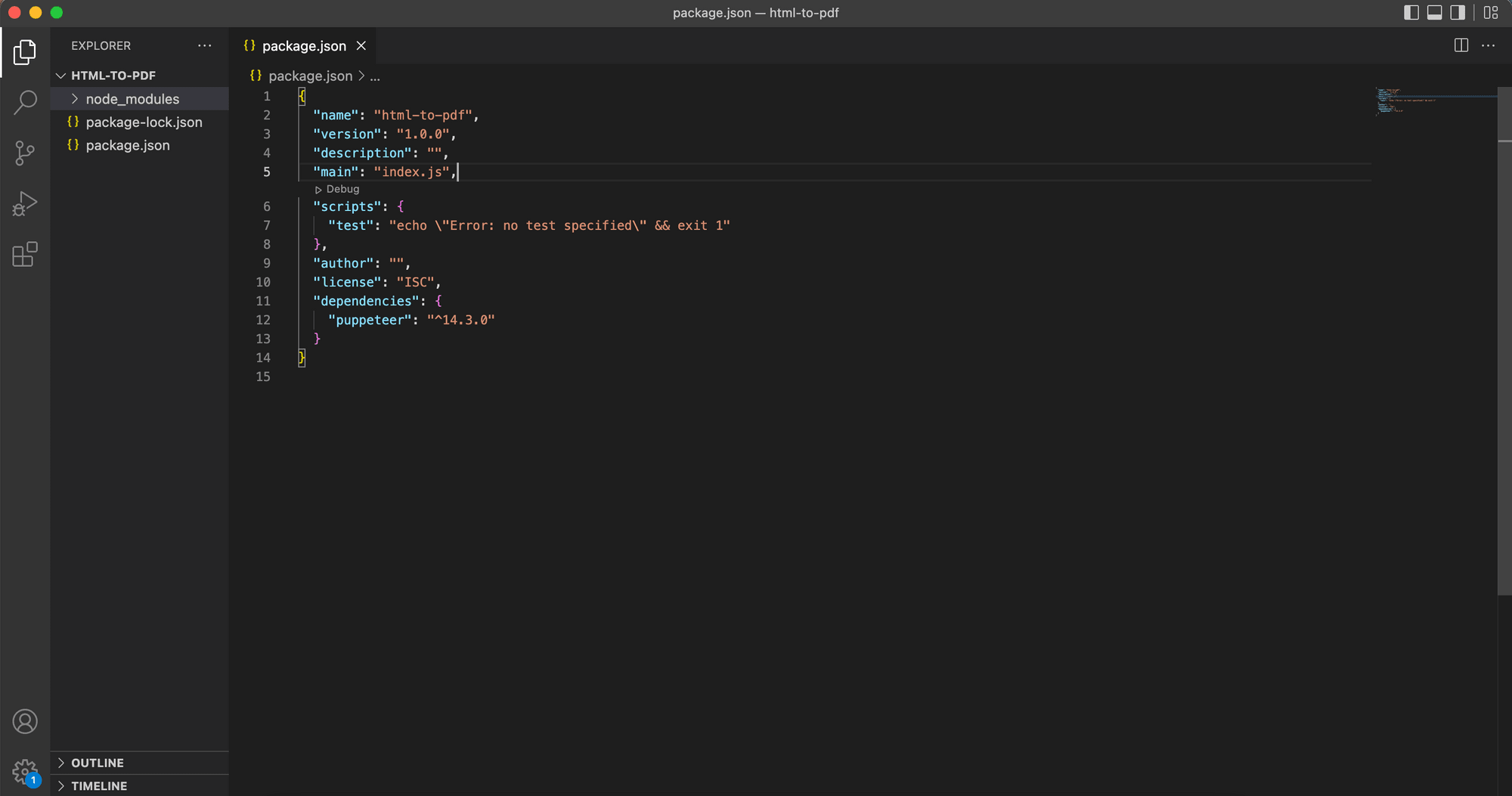Close the package.json editor tab
1512x796 pixels.
[361, 46]
